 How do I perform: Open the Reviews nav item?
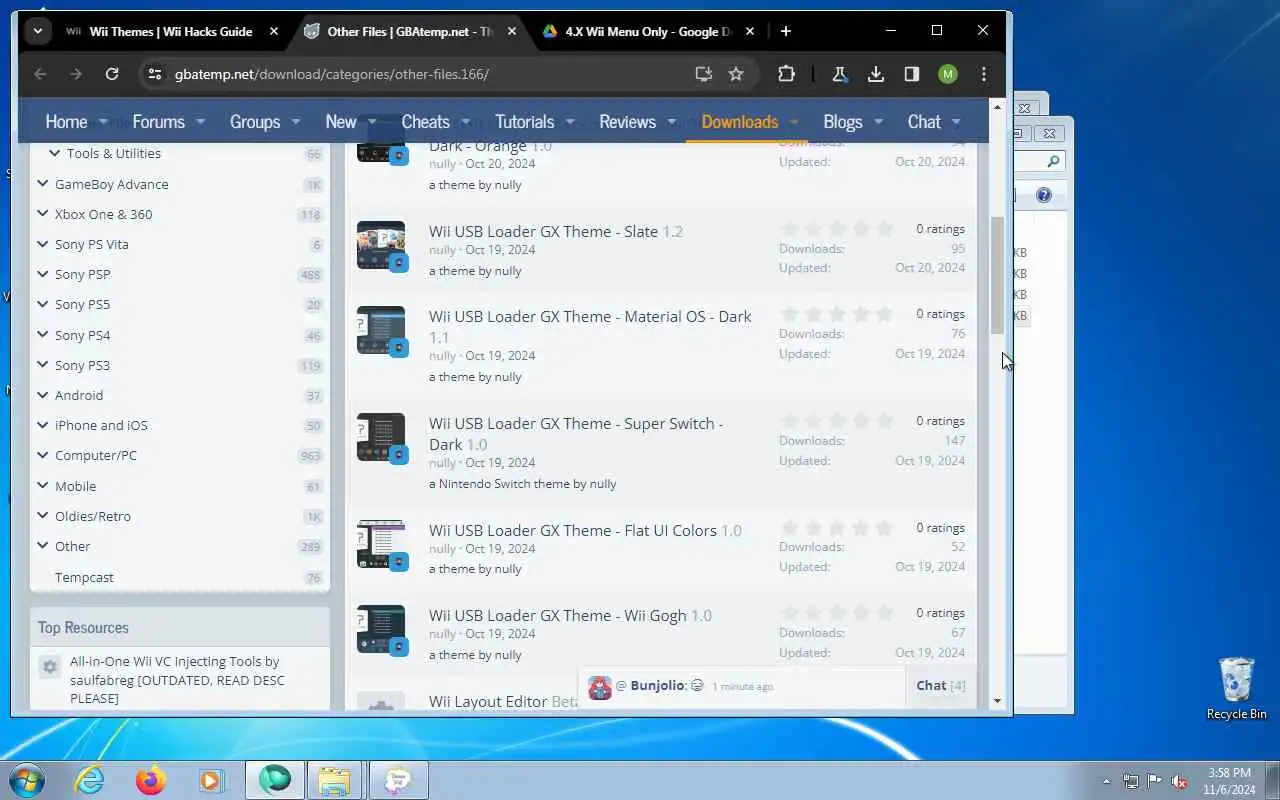pyautogui.click(x=627, y=121)
